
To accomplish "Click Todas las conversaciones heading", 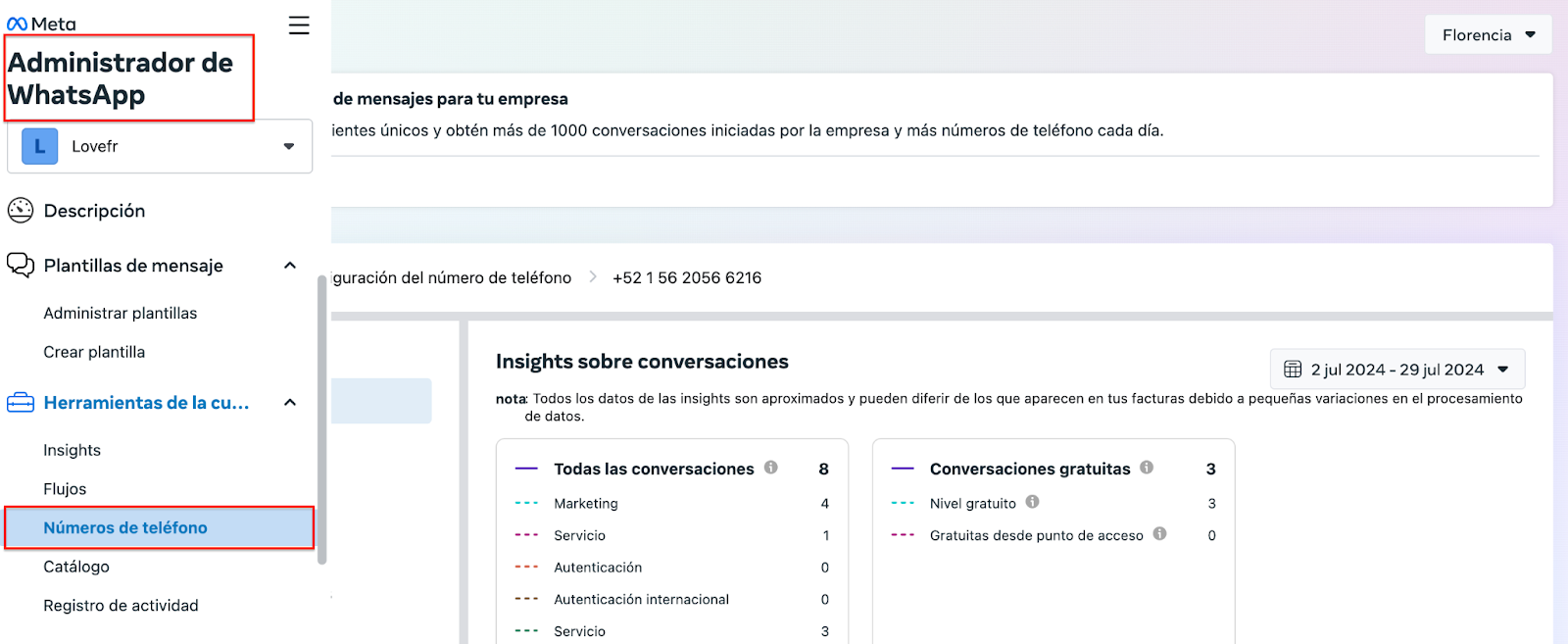I will [x=654, y=469].
